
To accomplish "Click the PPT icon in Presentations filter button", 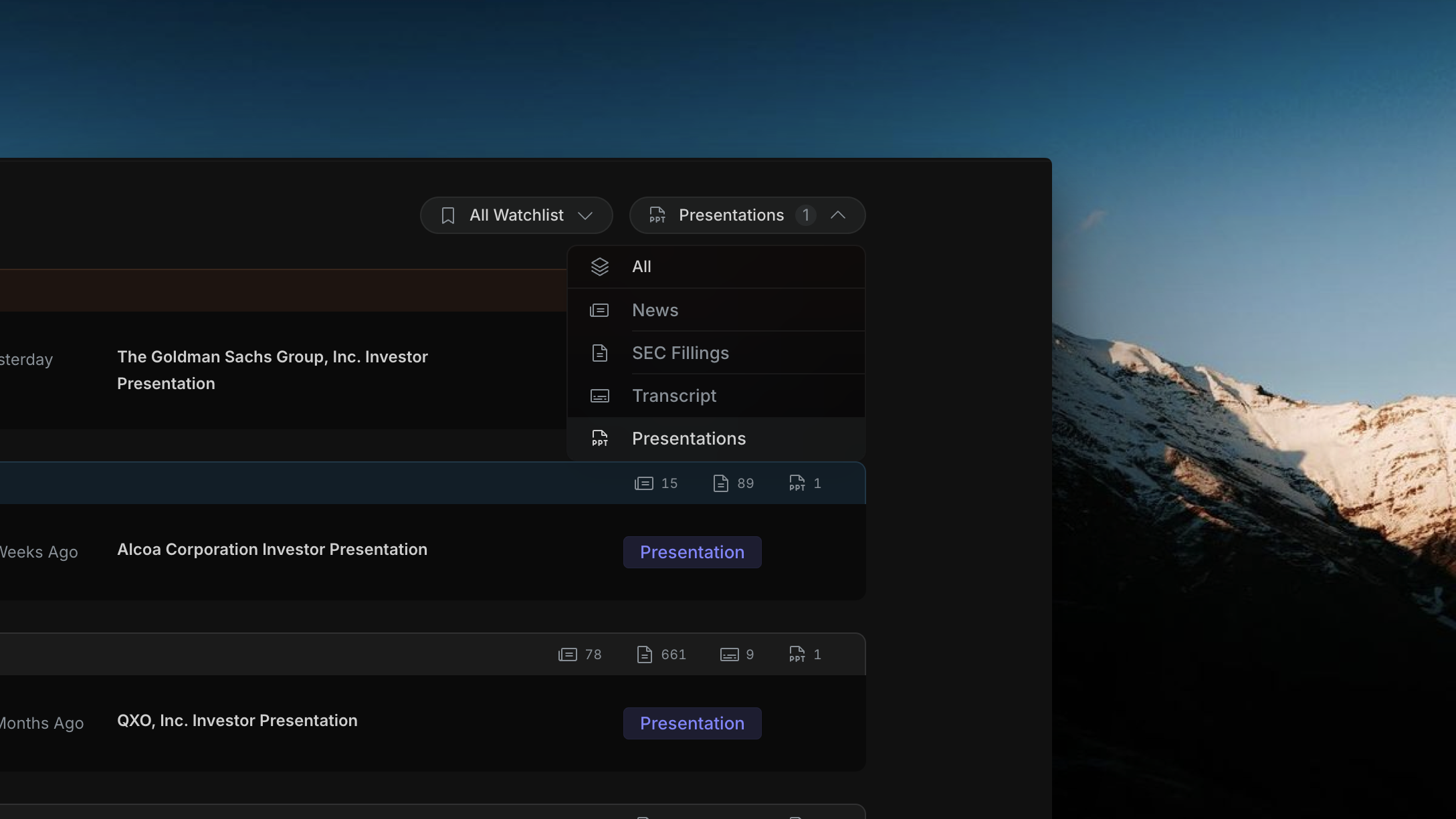I will click(x=657, y=215).
